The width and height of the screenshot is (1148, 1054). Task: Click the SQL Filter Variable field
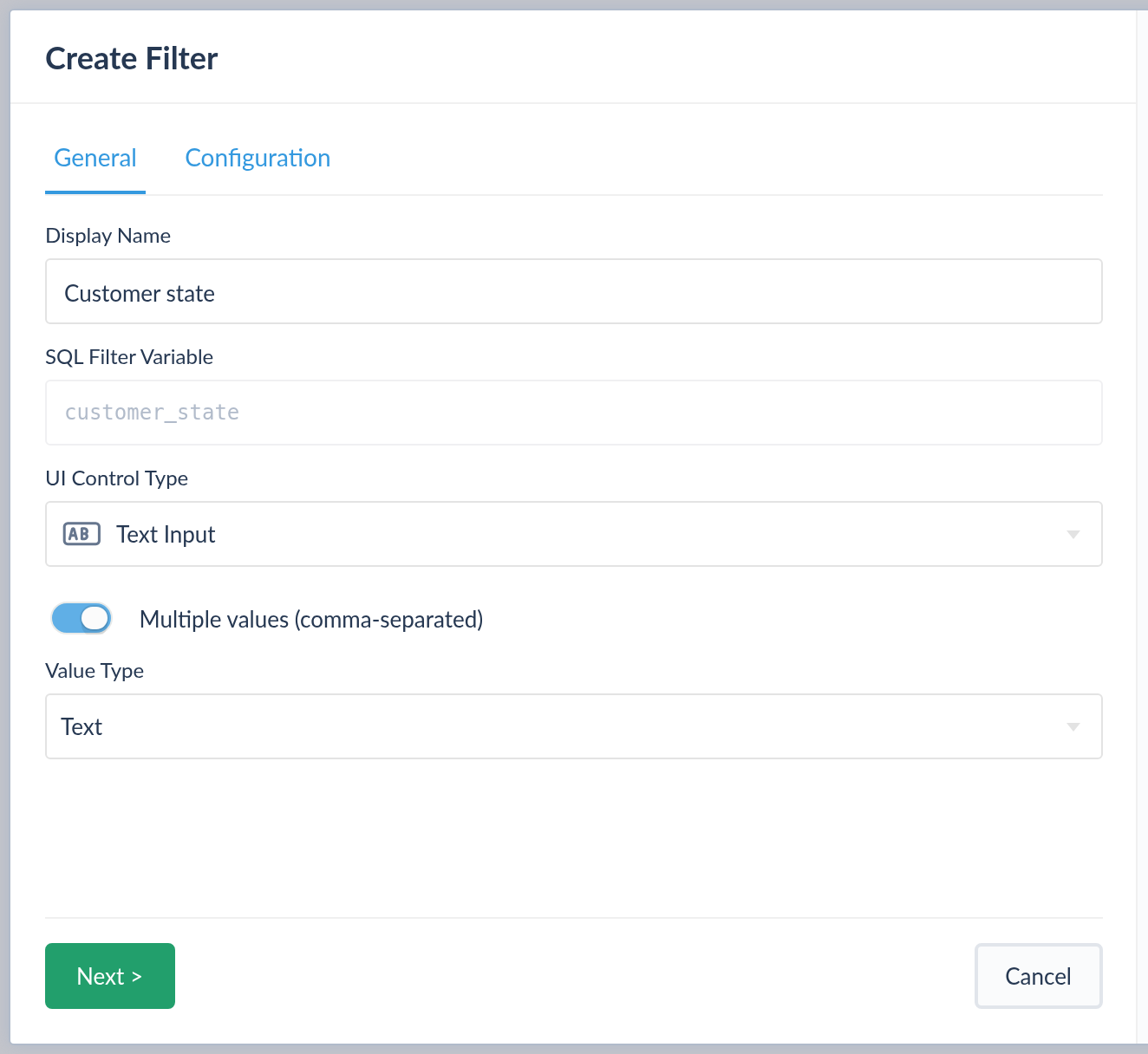tap(574, 413)
